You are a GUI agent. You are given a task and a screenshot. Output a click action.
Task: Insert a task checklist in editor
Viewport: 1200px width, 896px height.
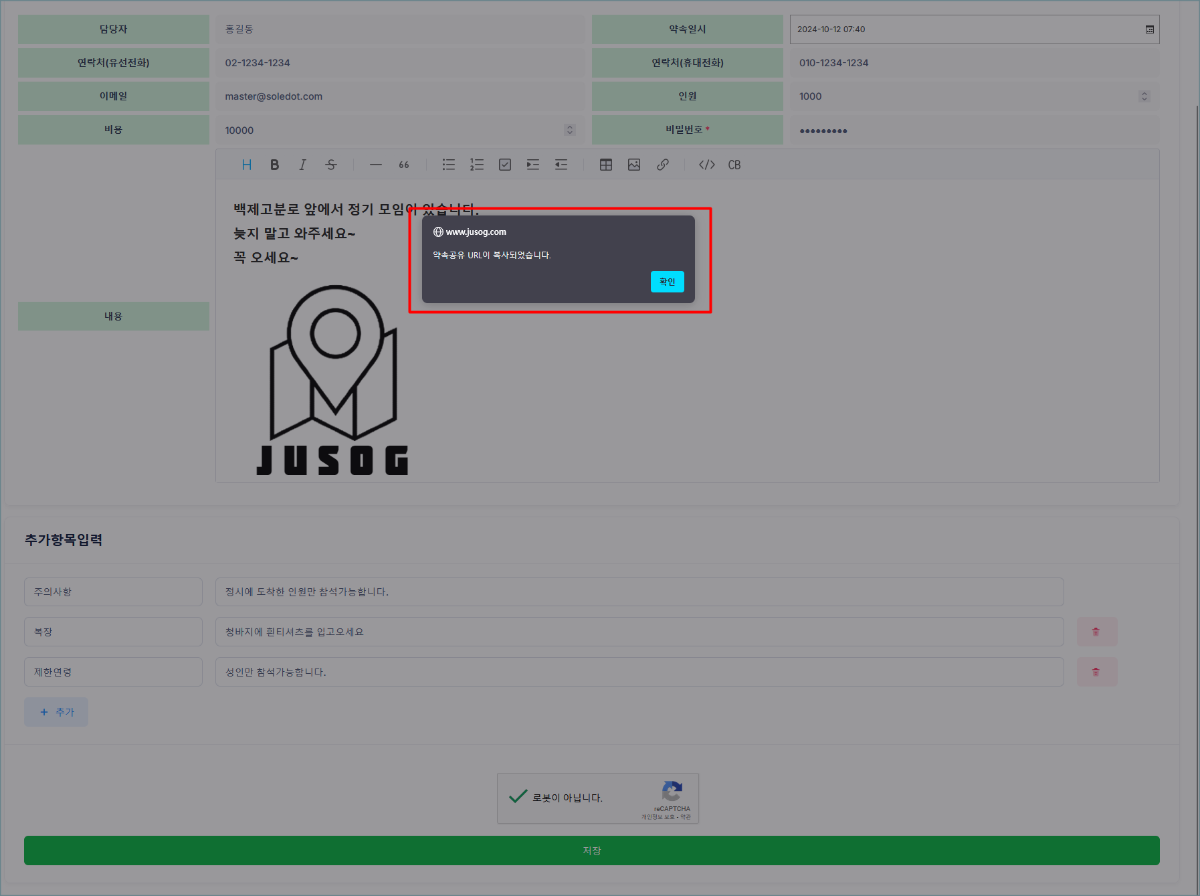click(505, 165)
